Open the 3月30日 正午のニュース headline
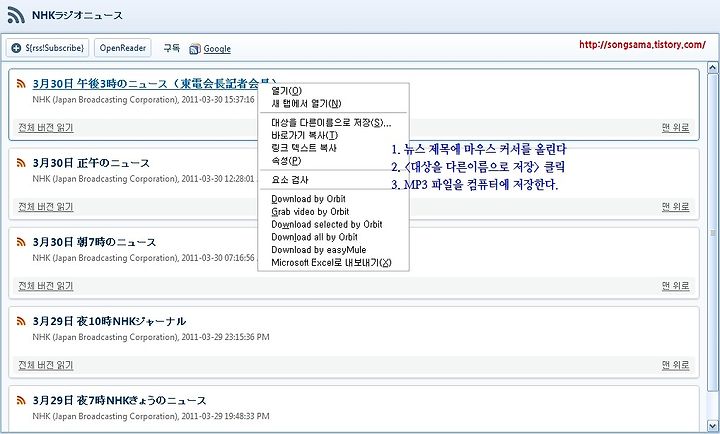 coord(91,163)
